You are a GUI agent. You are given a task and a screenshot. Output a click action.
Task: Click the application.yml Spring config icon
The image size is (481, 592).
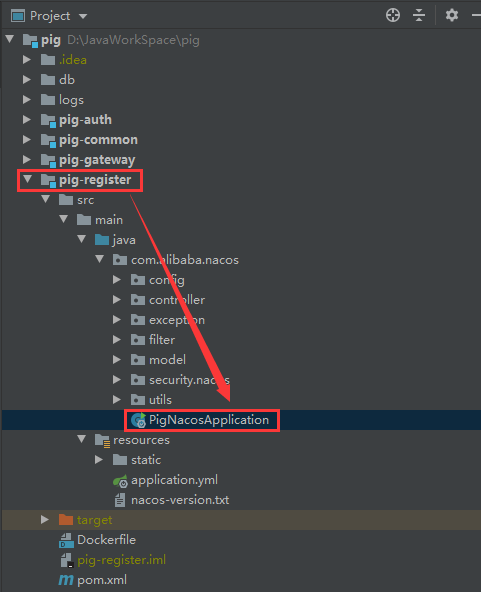tap(120, 481)
